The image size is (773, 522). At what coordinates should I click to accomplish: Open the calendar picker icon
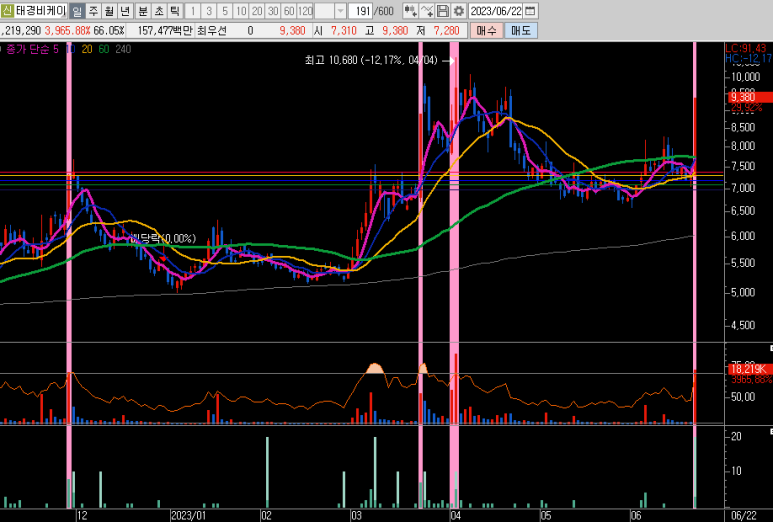click(530, 10)
